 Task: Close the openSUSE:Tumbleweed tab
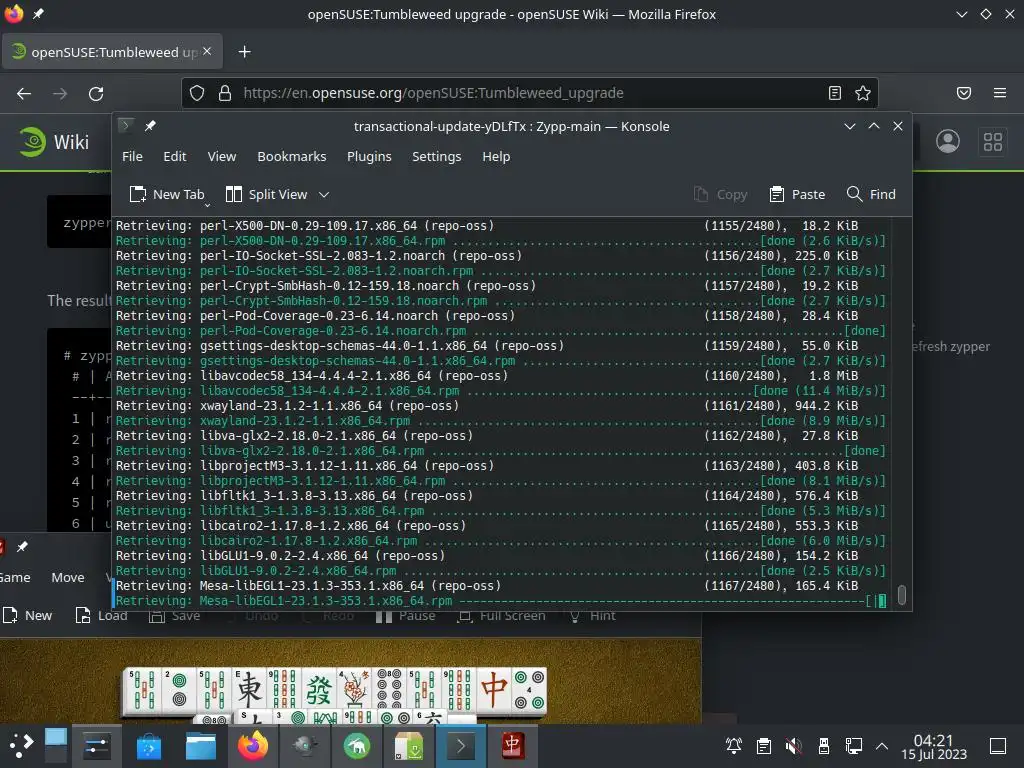(x=207, y=51)
